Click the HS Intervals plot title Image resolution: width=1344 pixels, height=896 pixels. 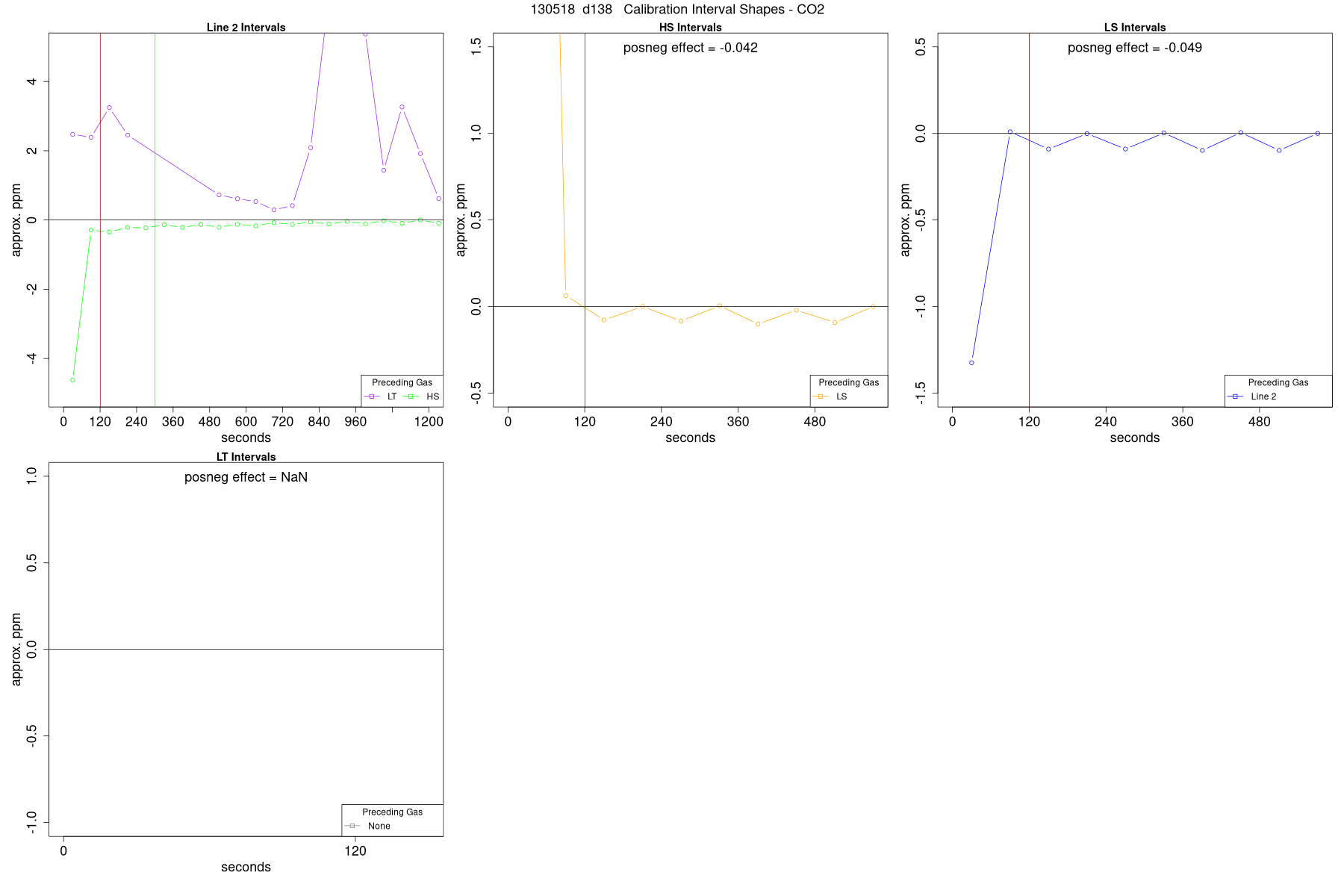pos(691,28)
